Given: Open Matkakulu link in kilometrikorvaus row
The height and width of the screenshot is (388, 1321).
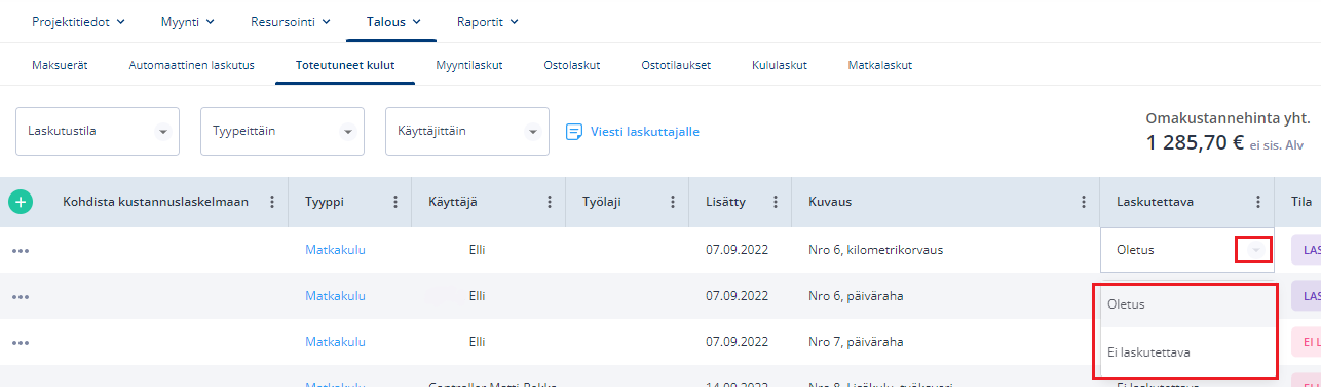Looking at the screenshot, I should click(x=335, y=250).
